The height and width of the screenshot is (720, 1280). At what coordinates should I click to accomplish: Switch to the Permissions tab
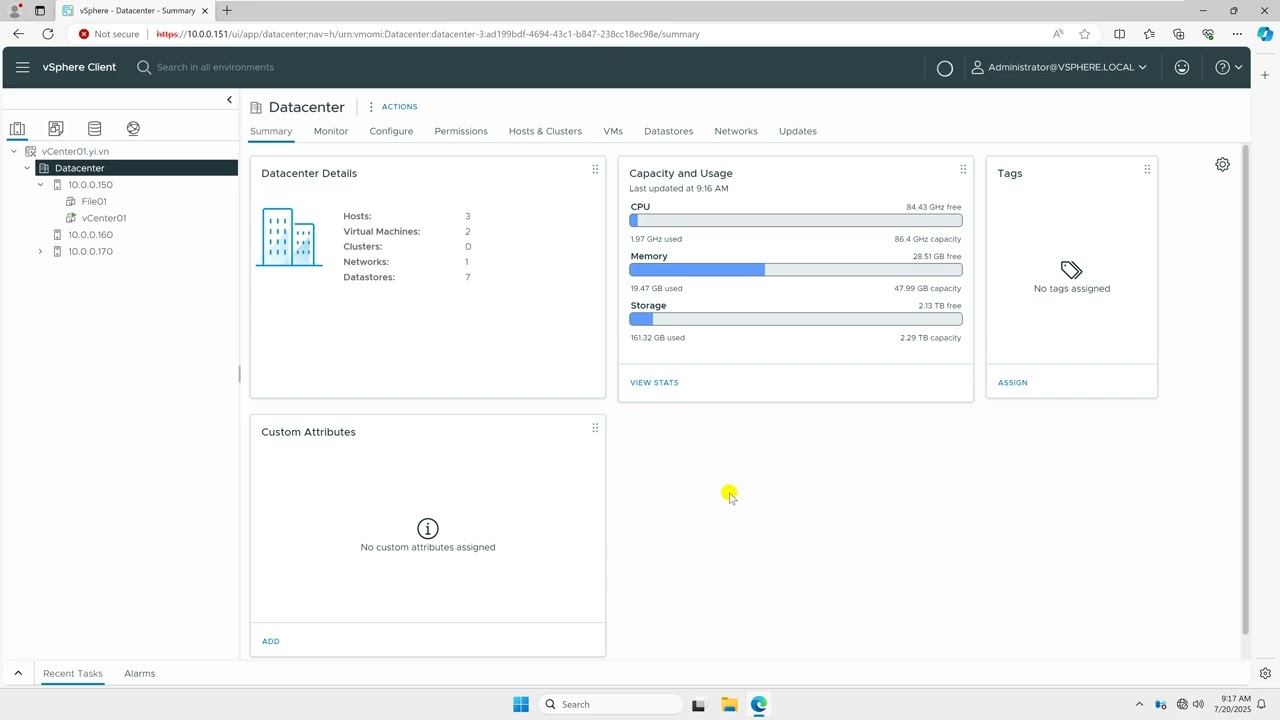(x=461, y=131)
